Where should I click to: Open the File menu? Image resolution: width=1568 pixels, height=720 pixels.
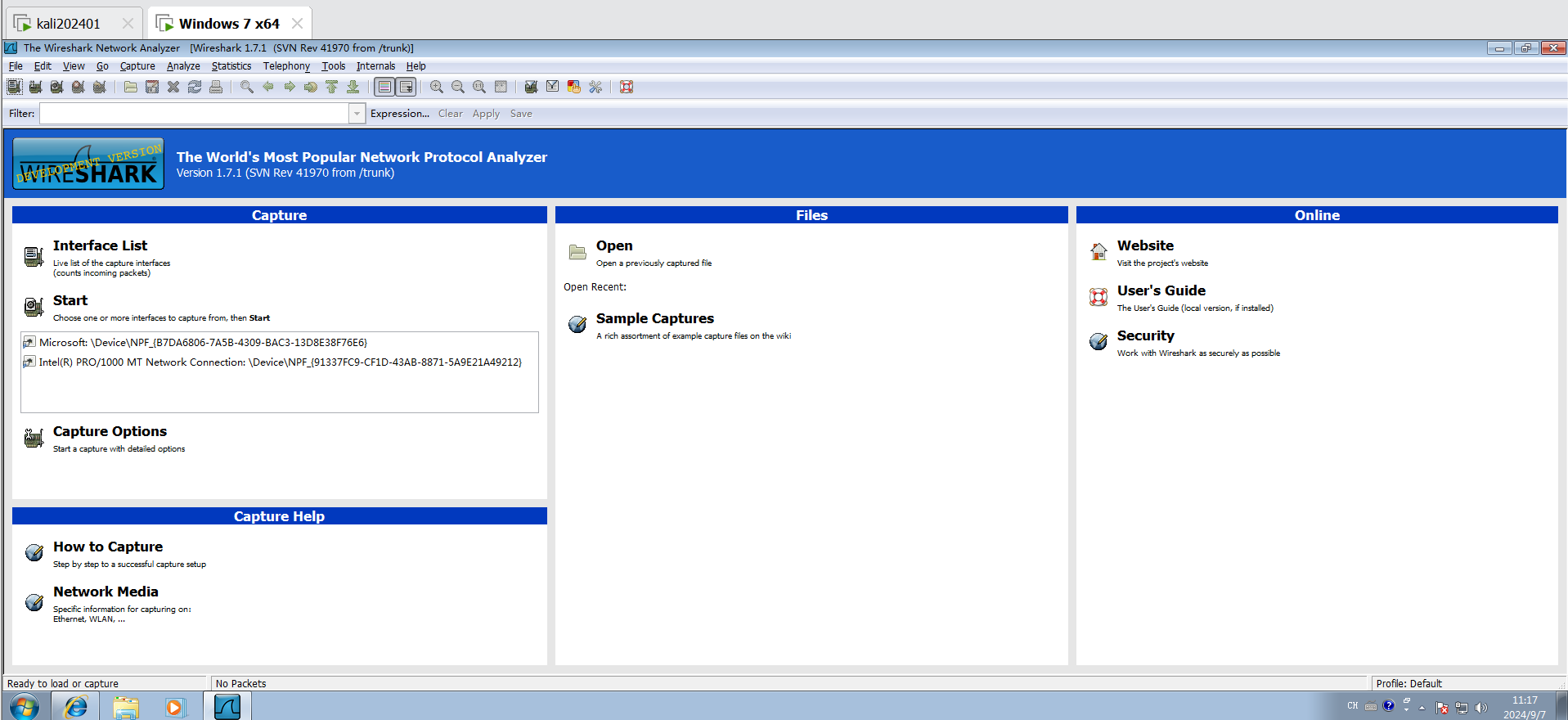pos(16,66)
